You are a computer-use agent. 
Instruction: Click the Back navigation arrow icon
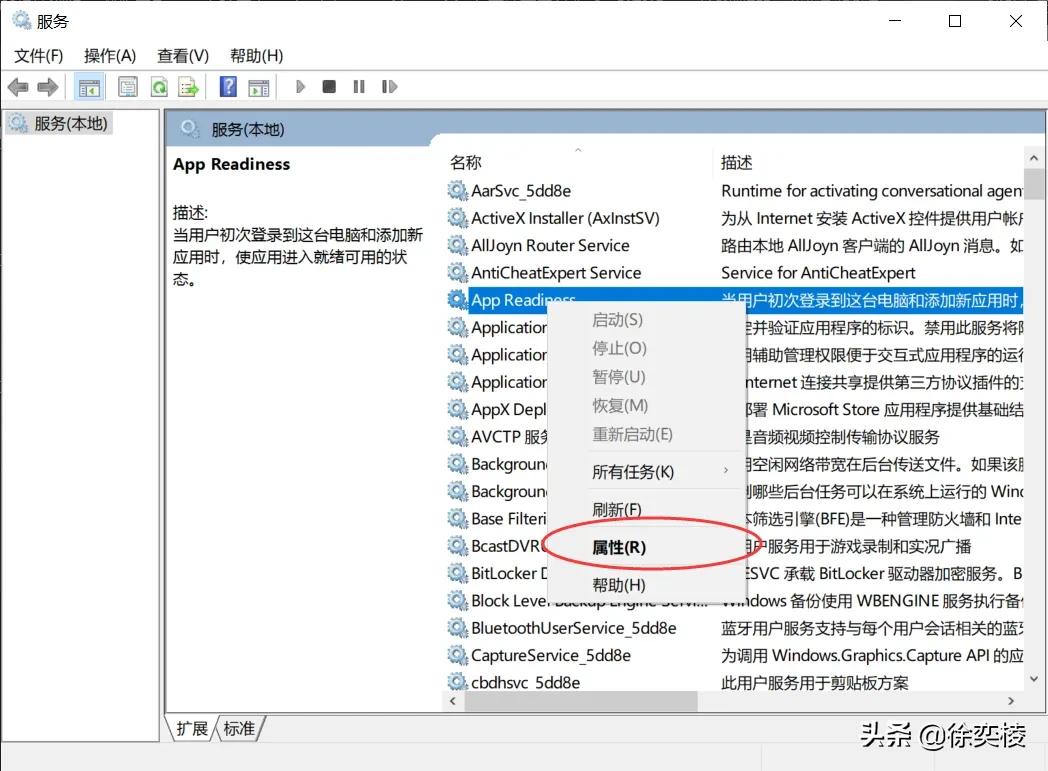point(17,86)
